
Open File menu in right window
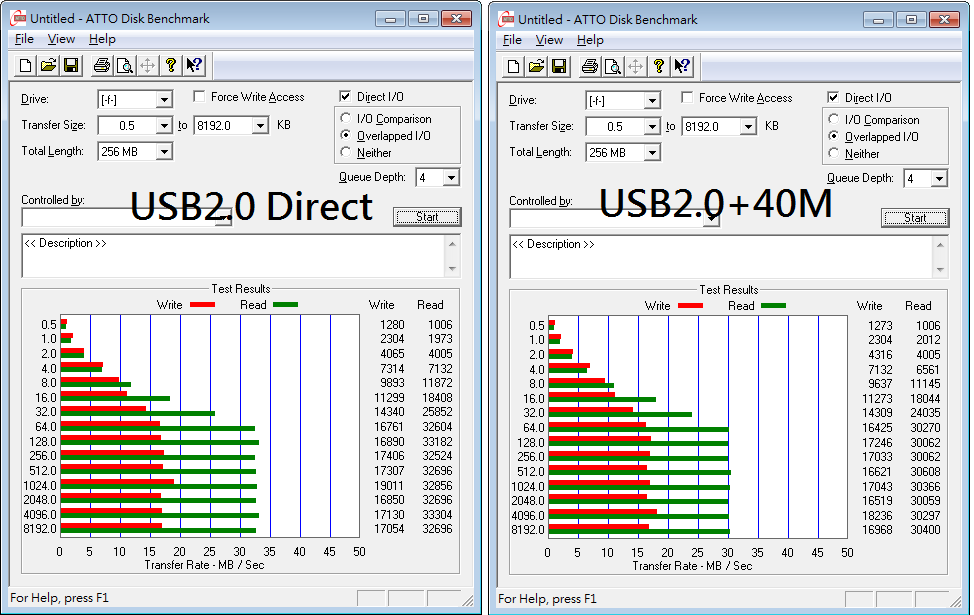512,40
